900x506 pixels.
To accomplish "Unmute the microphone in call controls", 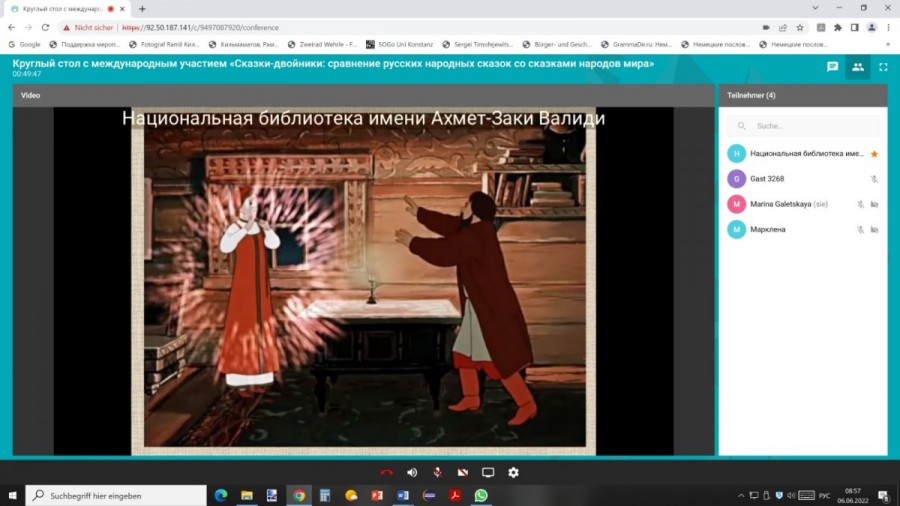I will pos(437,472).
